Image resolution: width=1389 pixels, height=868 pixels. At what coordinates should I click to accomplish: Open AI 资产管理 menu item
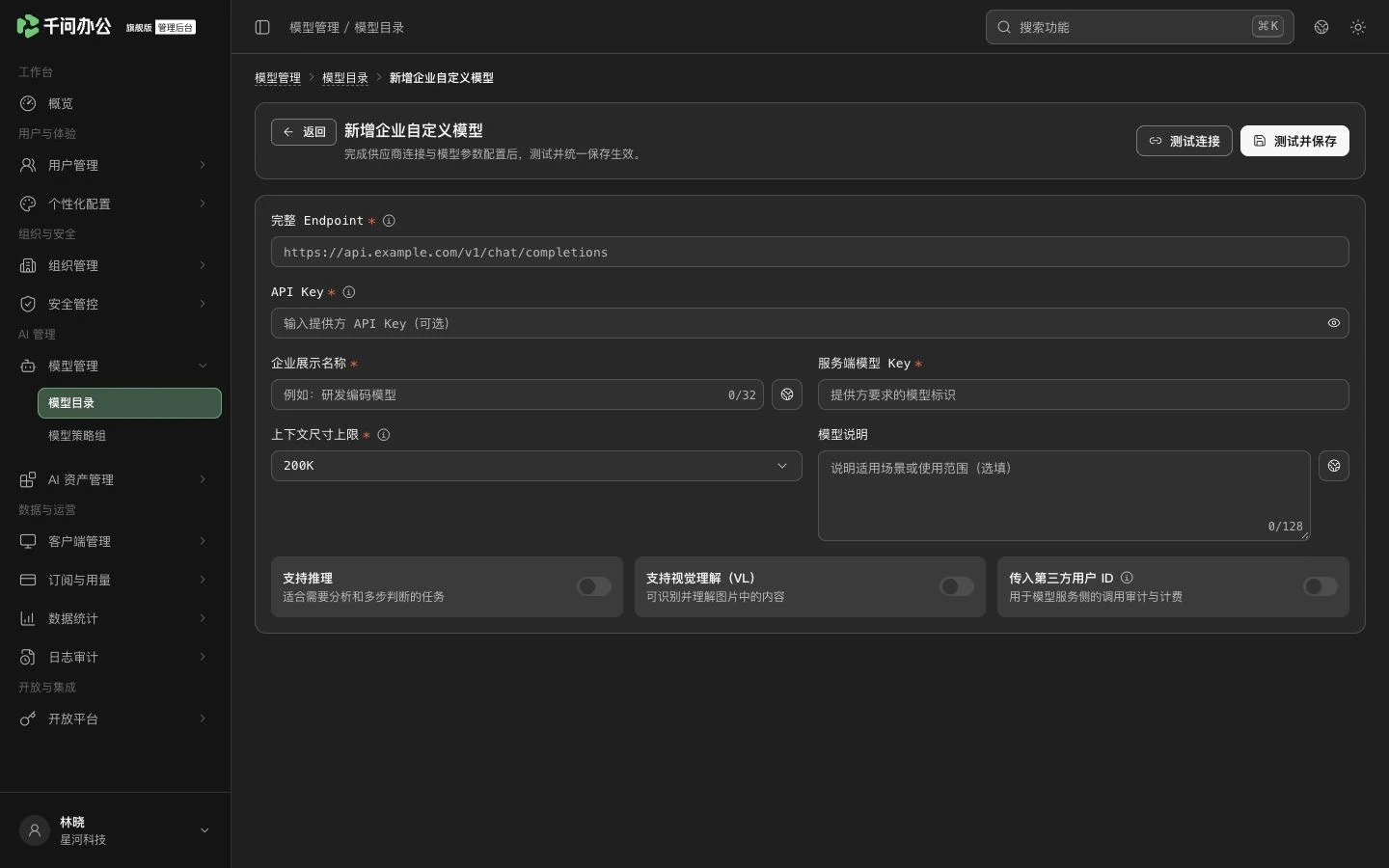pyautogui.click(x=116, y=479)
